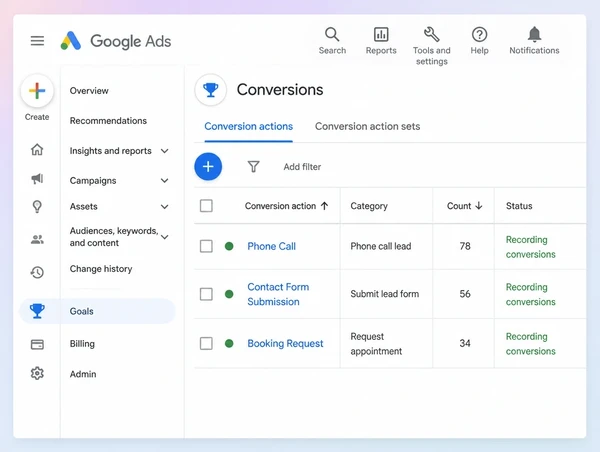The height and width of the screenshot is (452, 600).
Task: Open the people Audiences sidebar icon
Action: [x=37, y=240]
